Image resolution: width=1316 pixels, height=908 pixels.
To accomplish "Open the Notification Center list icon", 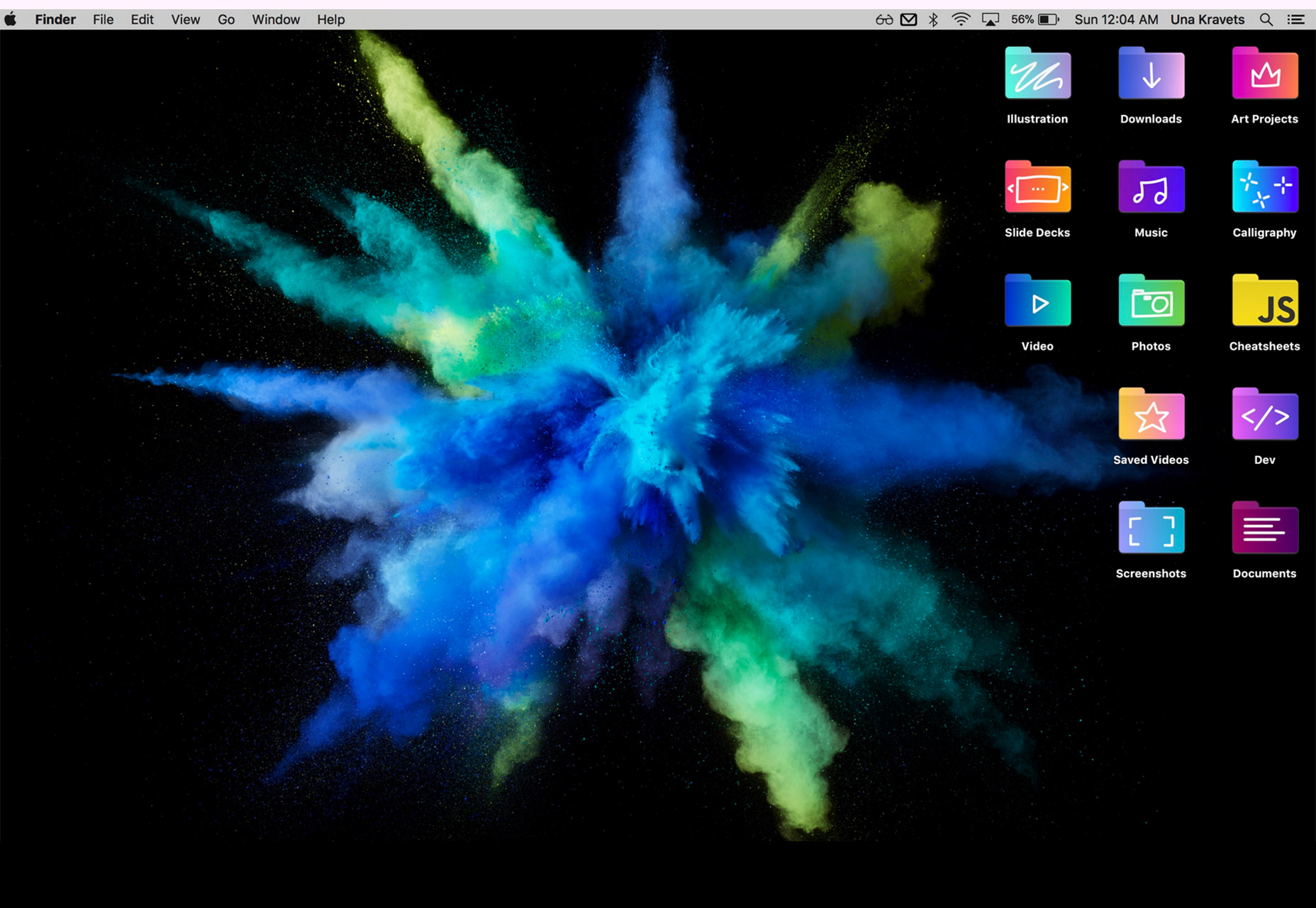I will tap(1296, 19).
